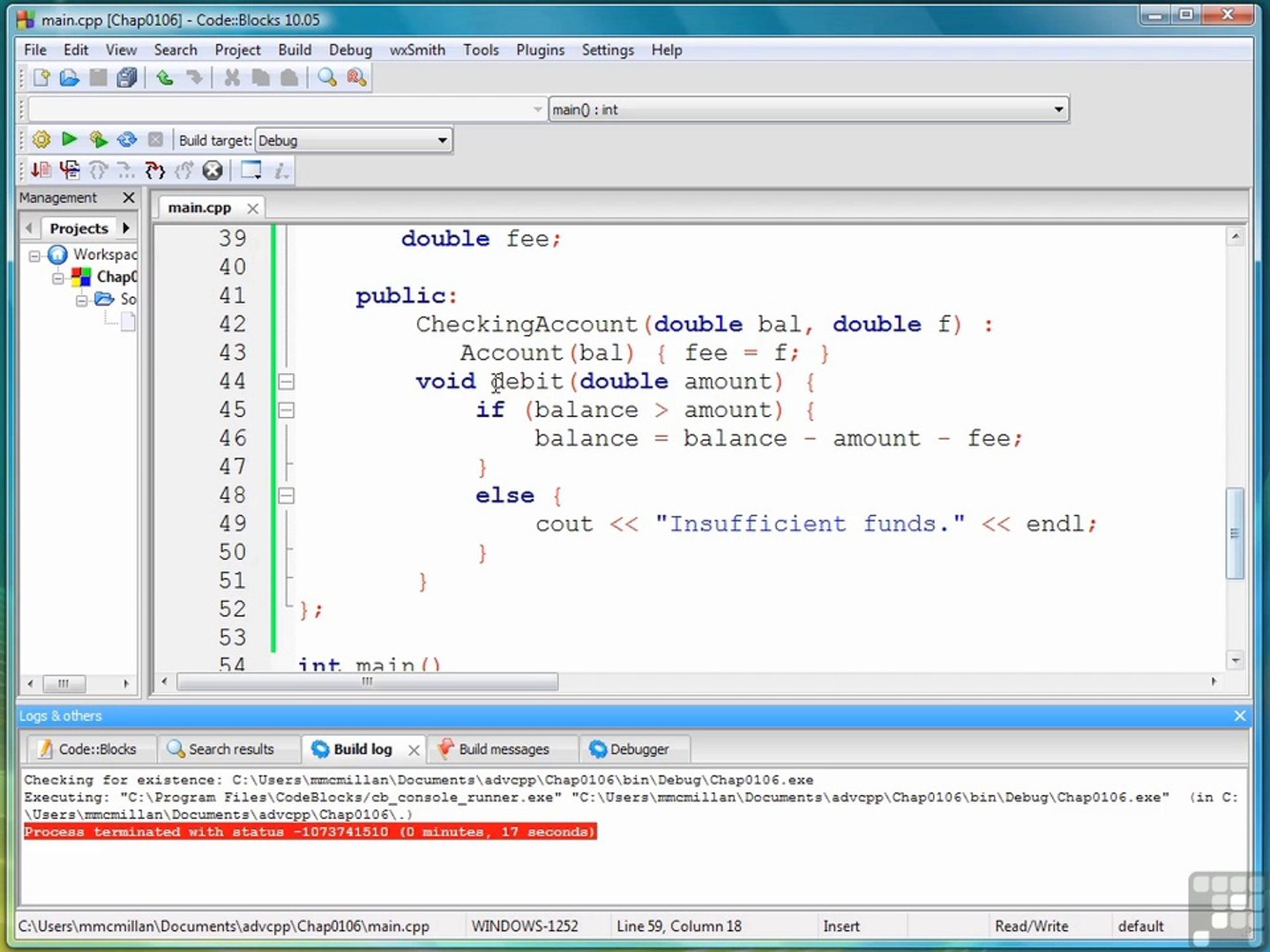Undo the last edit with green arrow
This screenshot has width=1270, height=952.
pos(165,78)
